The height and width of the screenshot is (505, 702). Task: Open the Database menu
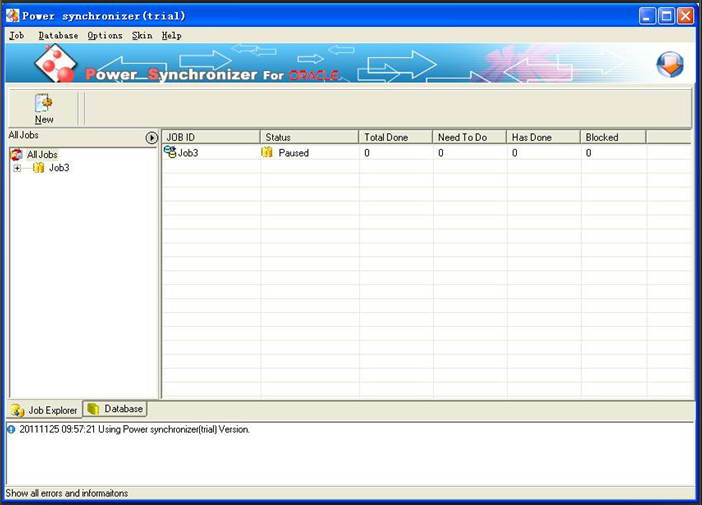point(58,35)
